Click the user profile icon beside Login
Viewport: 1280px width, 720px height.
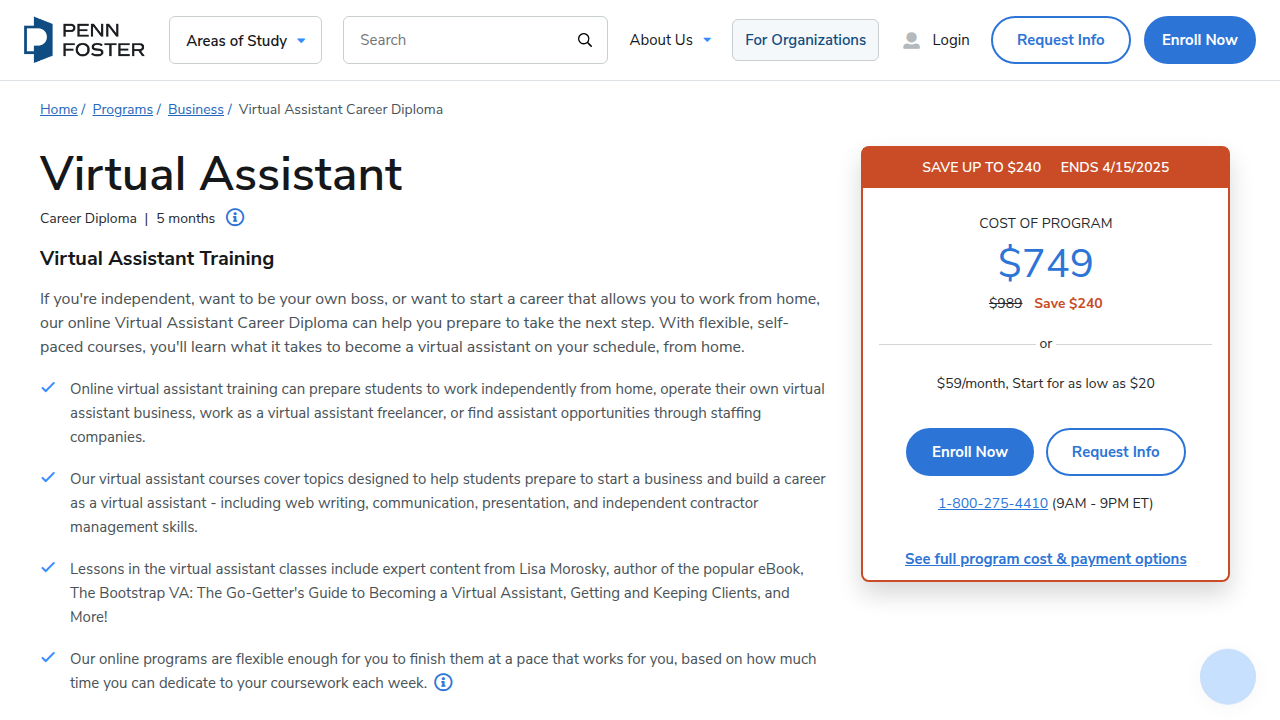[x=911, y=40]
